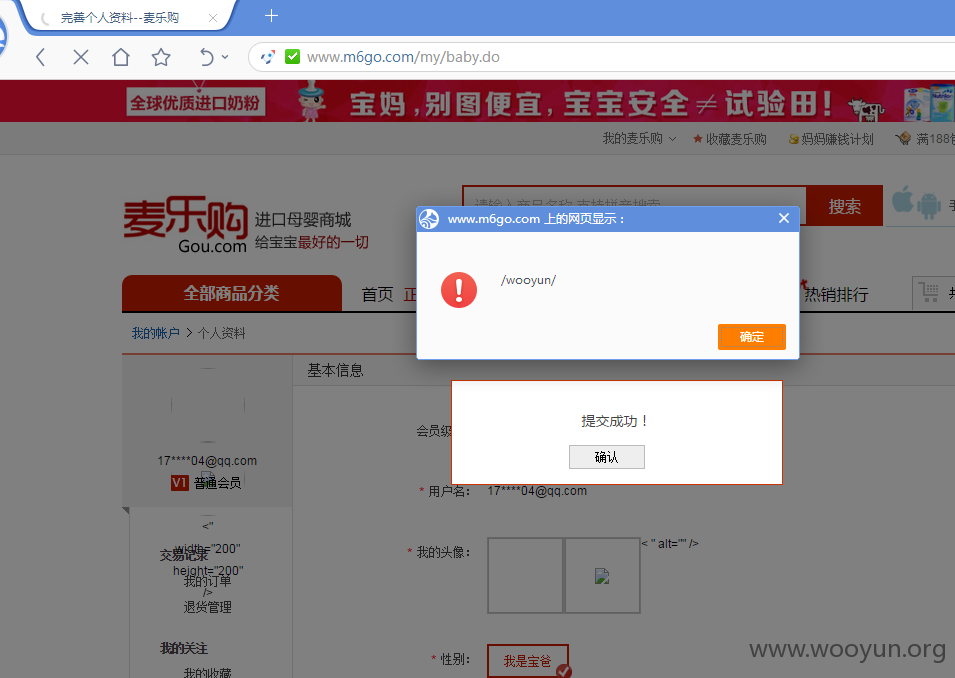
Task: Click the 基本信息 section heading
Action: (335, 370)
